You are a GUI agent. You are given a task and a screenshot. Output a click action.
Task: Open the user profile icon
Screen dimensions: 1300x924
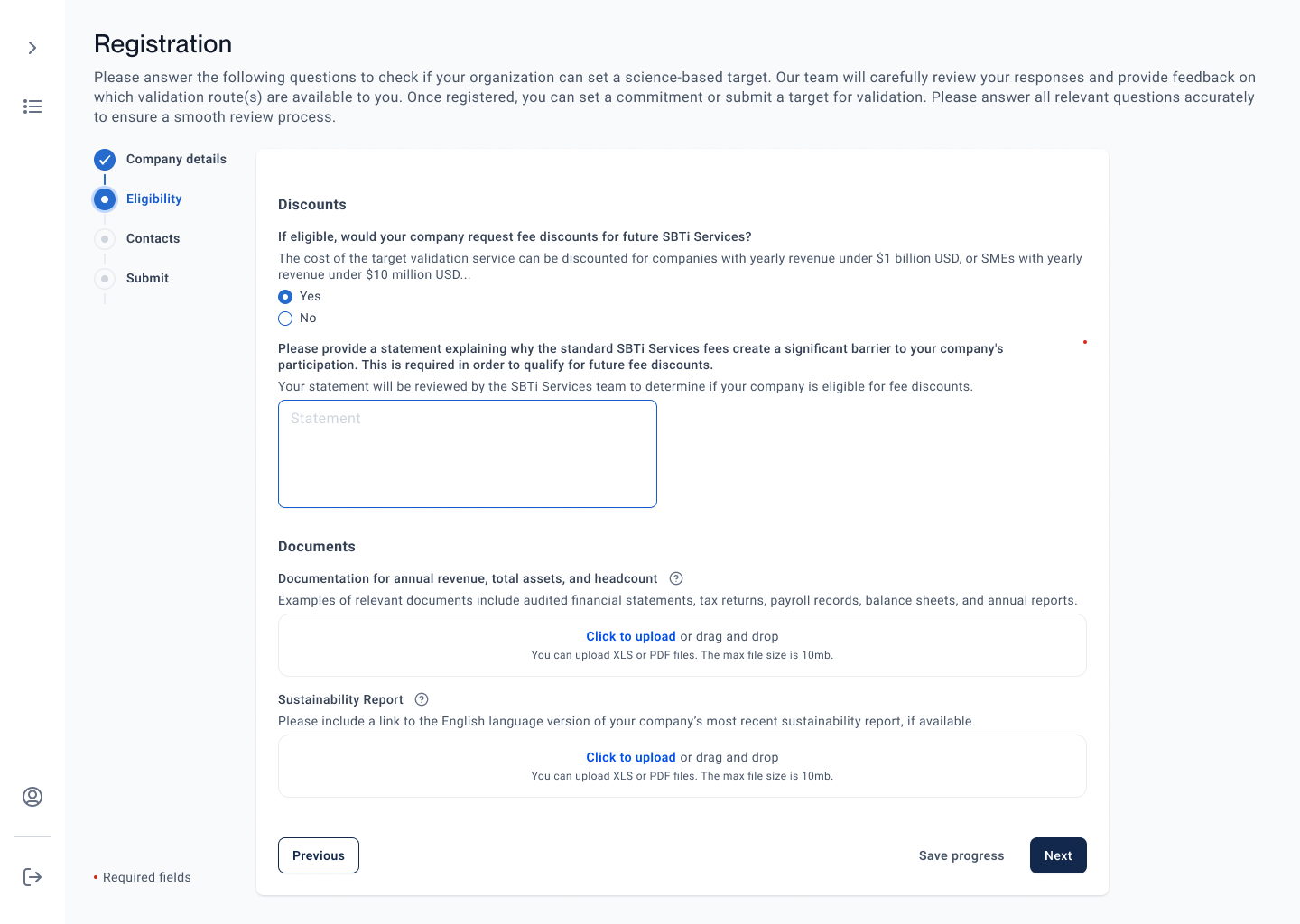click(x=32, y=797)
